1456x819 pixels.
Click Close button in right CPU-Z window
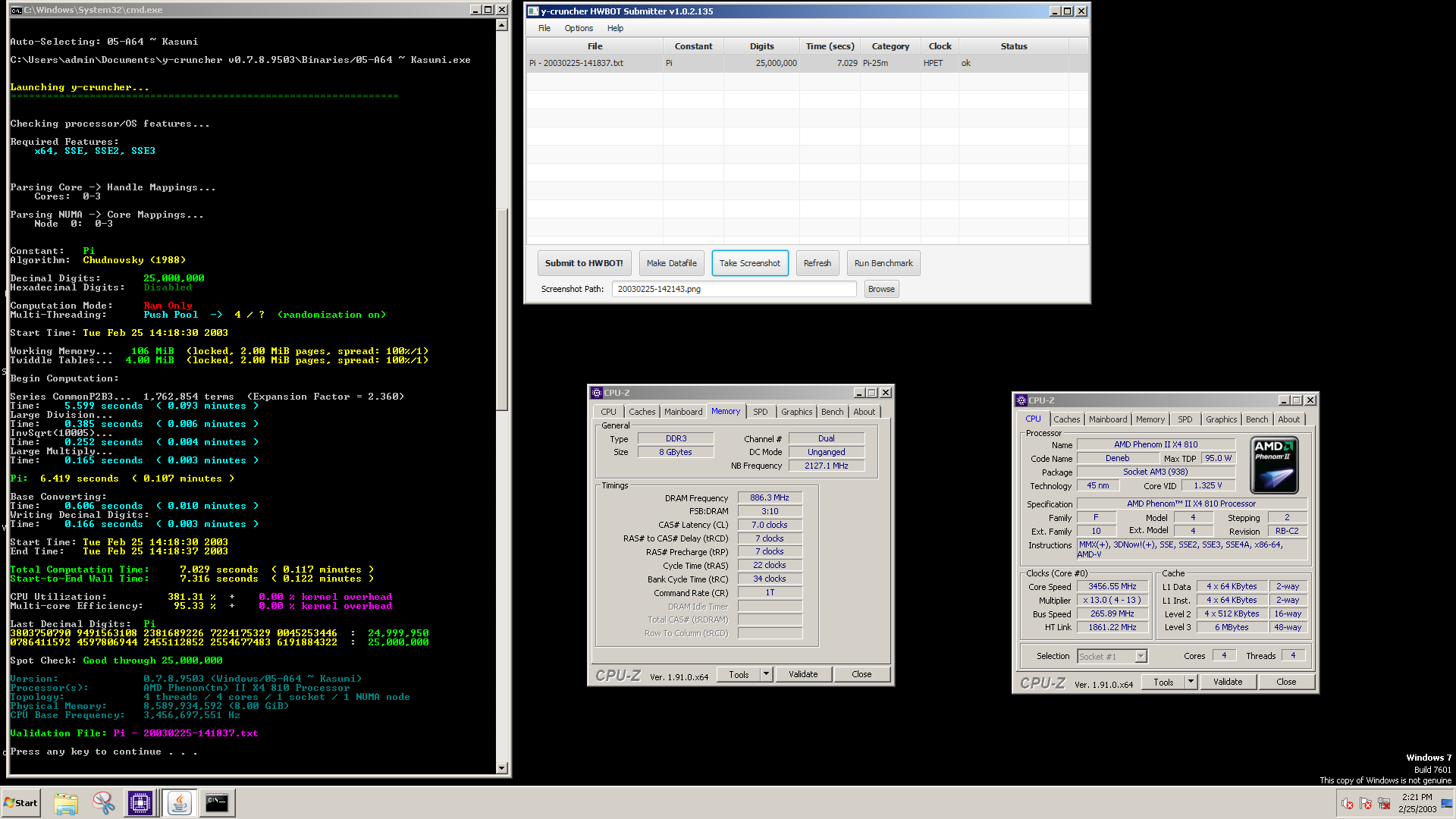1286,682
